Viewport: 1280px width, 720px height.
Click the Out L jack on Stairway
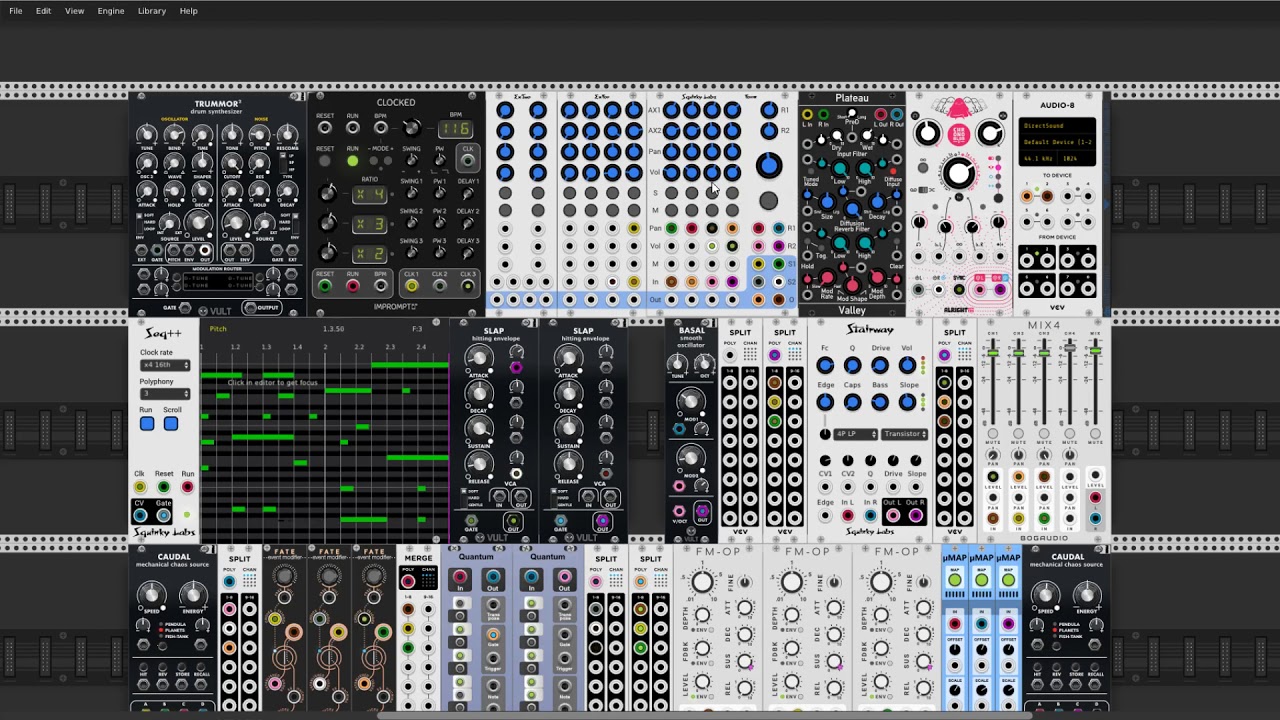coord(893,516)
